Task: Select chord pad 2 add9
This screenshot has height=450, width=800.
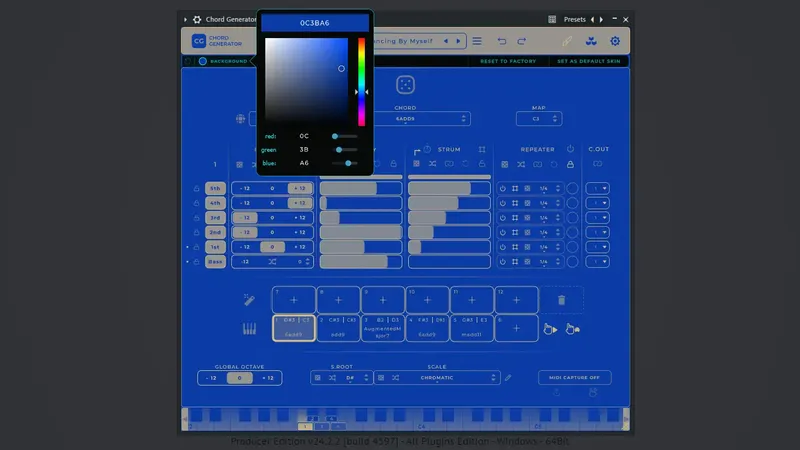Action: (338, 328)
